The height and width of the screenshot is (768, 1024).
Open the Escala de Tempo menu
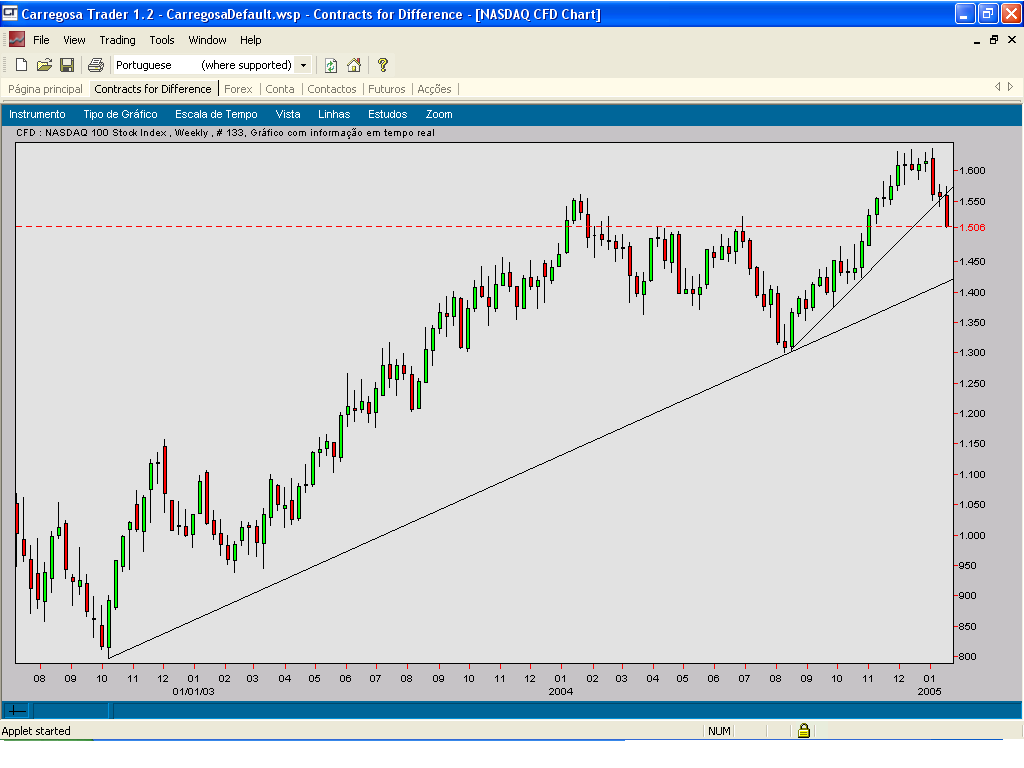pos(216,114)
